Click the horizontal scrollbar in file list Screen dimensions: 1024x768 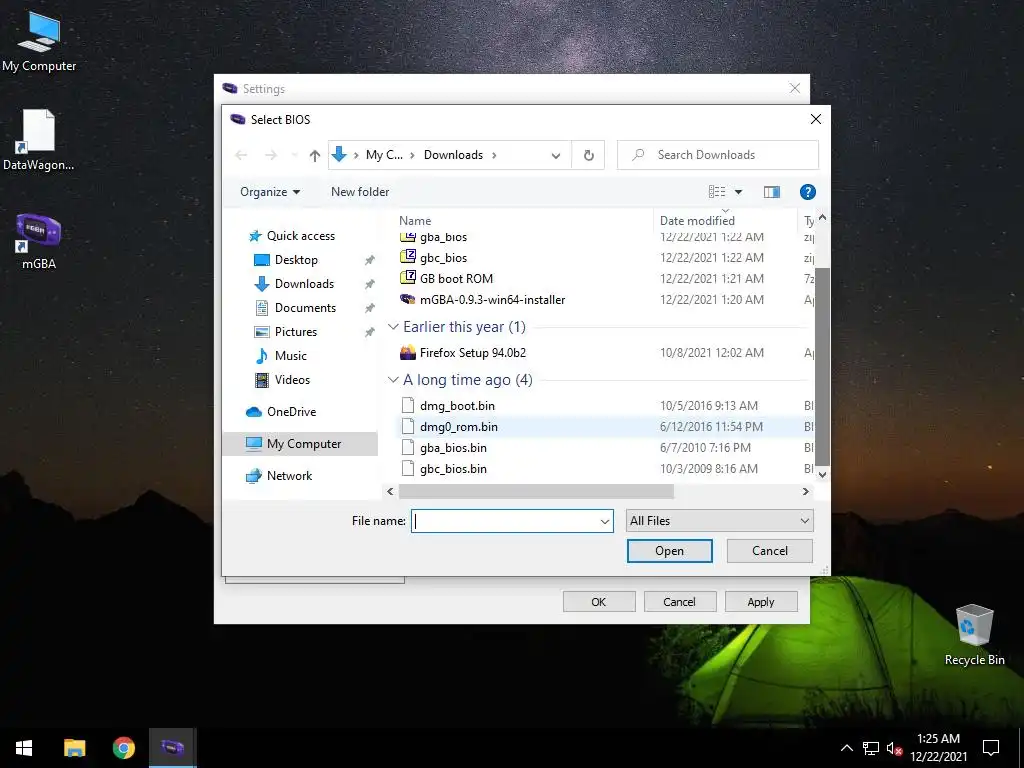536,492
